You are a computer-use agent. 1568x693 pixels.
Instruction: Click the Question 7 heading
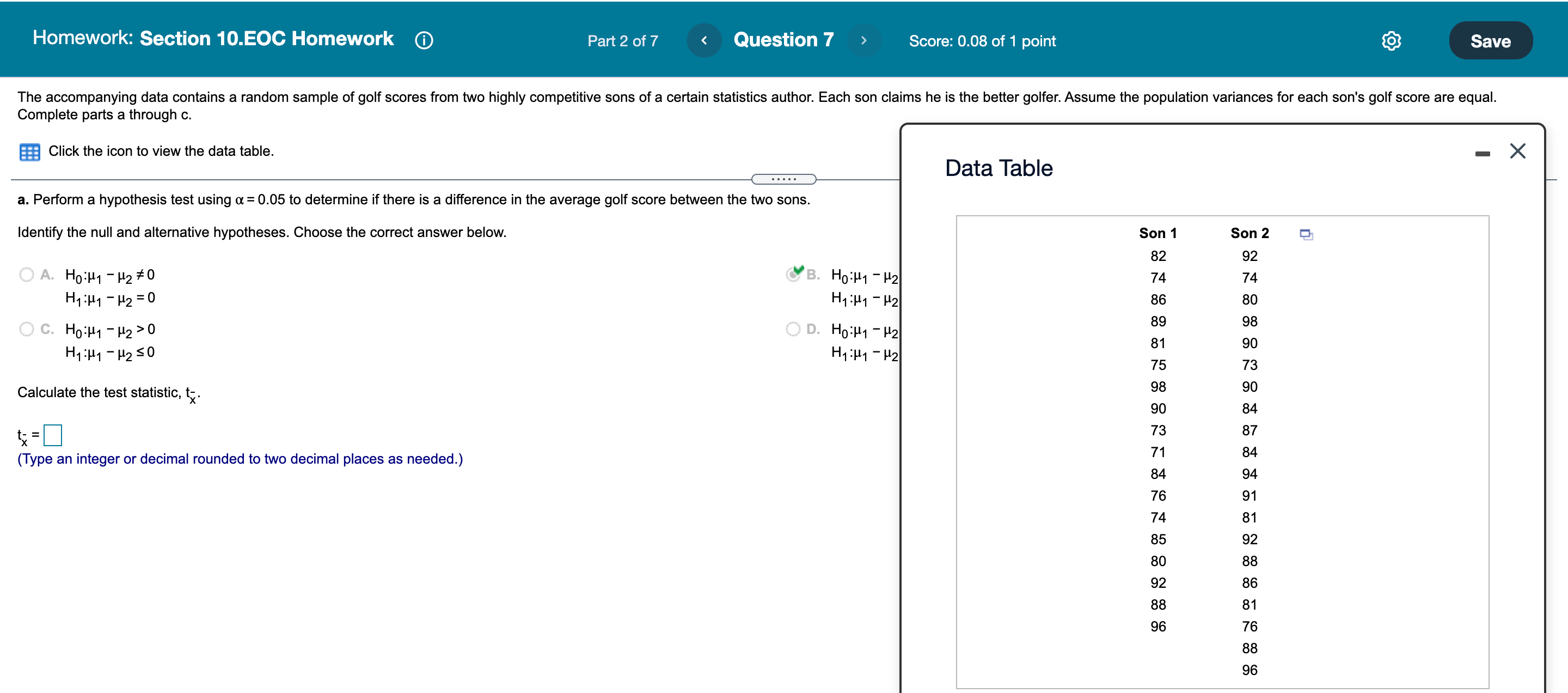(783, 40)
